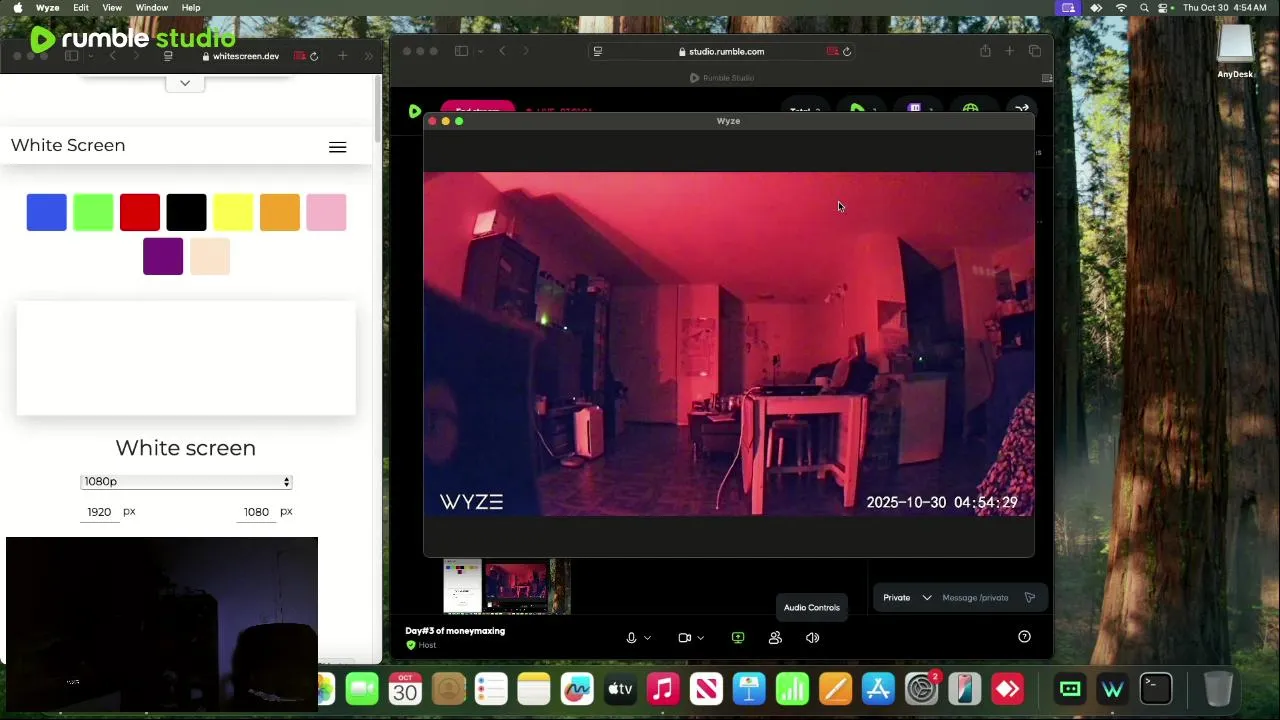The width and height of the screenshot is (1280, 720).
Task: Open the microphone settings in Rumble Studio
Action: pos(631,638)
